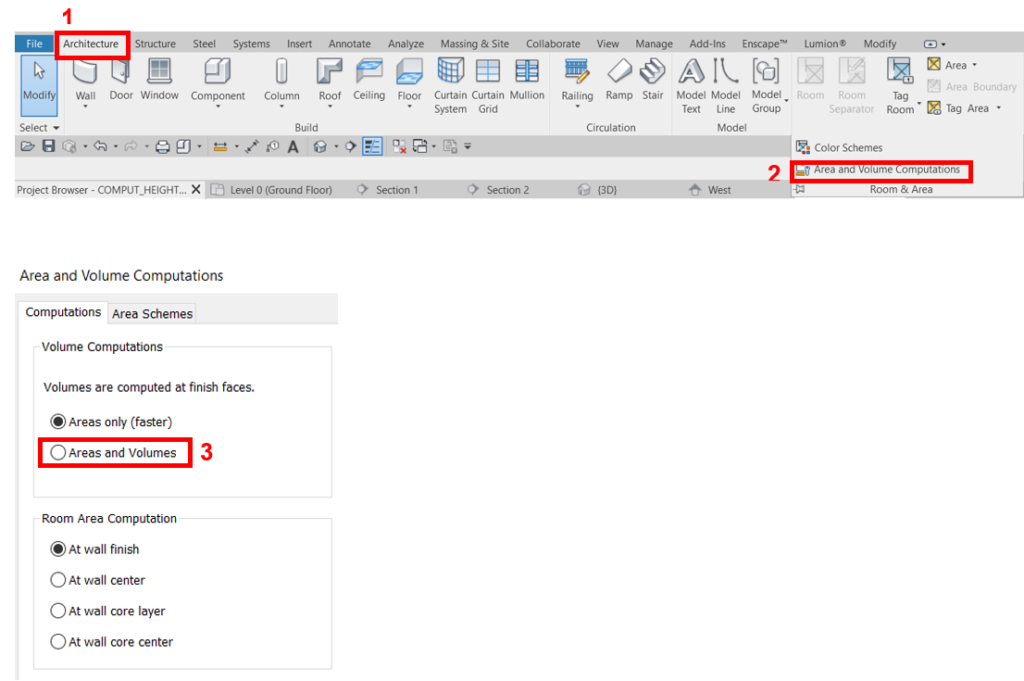The height and width of the screenshot is (681, 1024).
Task: Save project with the floppy disk icon
Action: click(48, 146)
